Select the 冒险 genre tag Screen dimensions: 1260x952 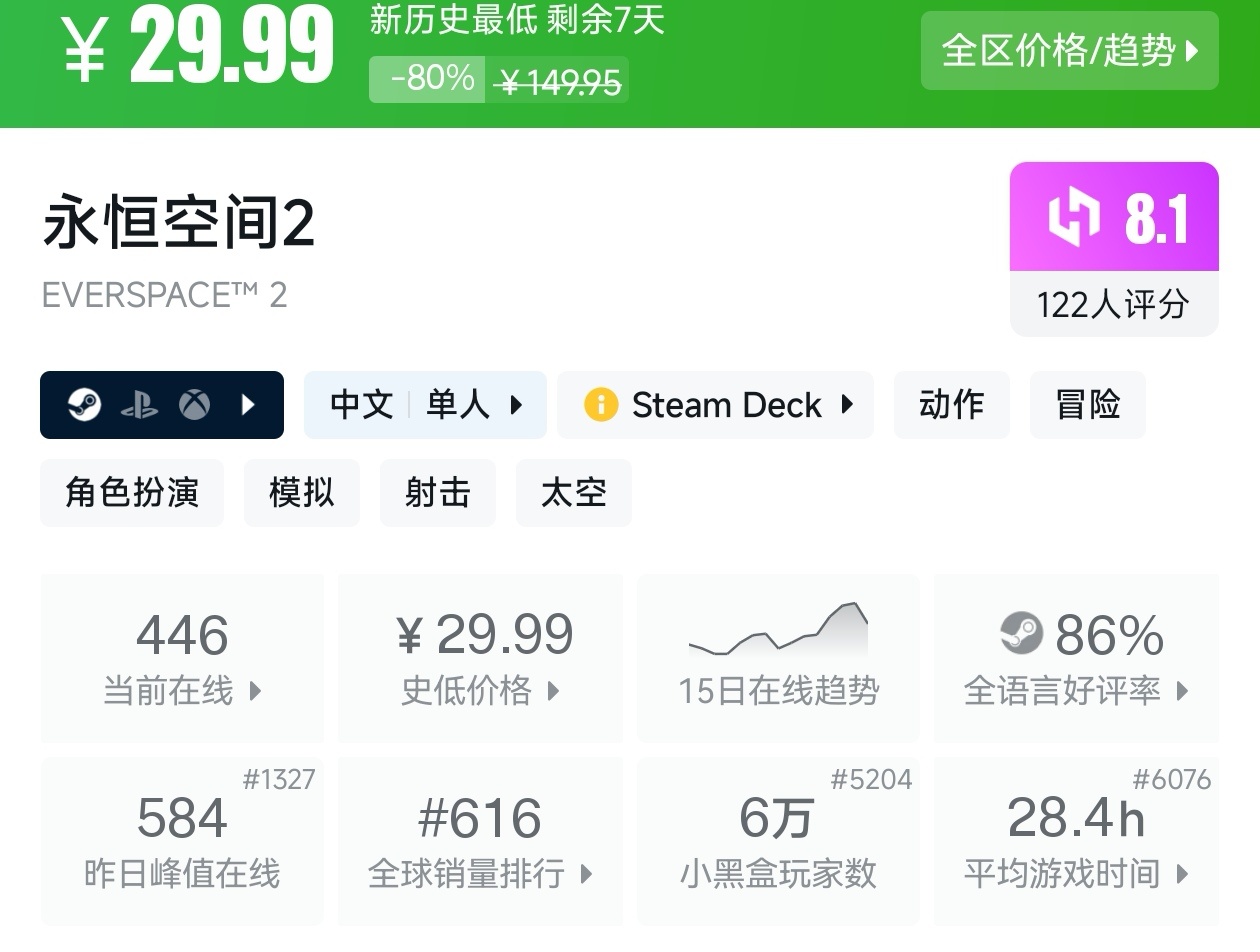1087,405
